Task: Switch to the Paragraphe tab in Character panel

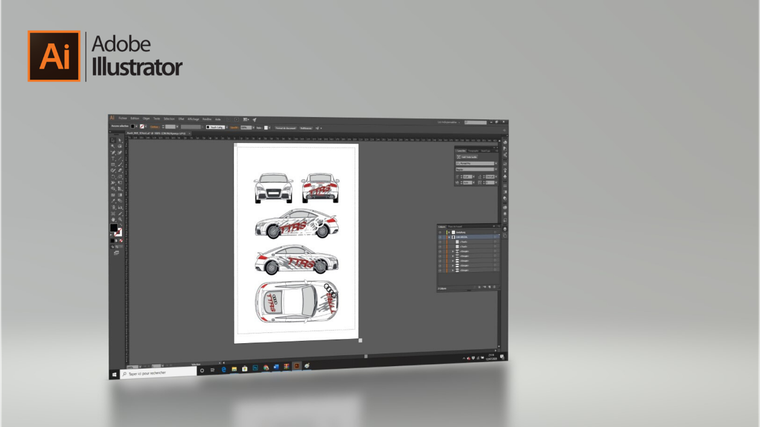Action: [x=473, y=151]
